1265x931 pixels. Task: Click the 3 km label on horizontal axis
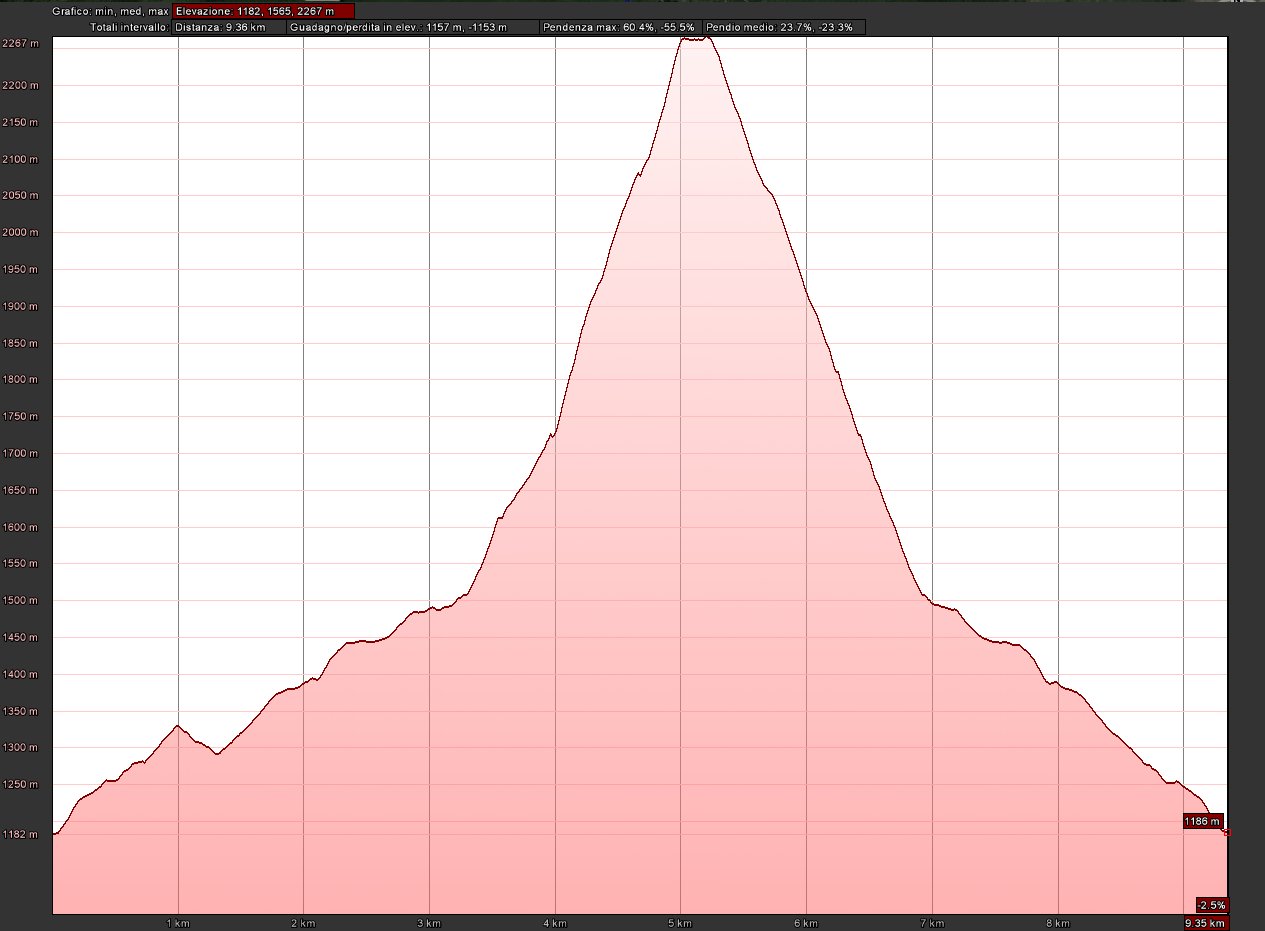point(429,923)
